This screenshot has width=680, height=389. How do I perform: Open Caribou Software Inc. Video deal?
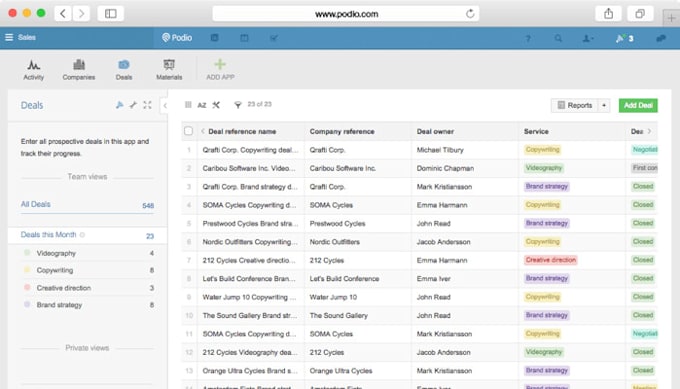249,168
